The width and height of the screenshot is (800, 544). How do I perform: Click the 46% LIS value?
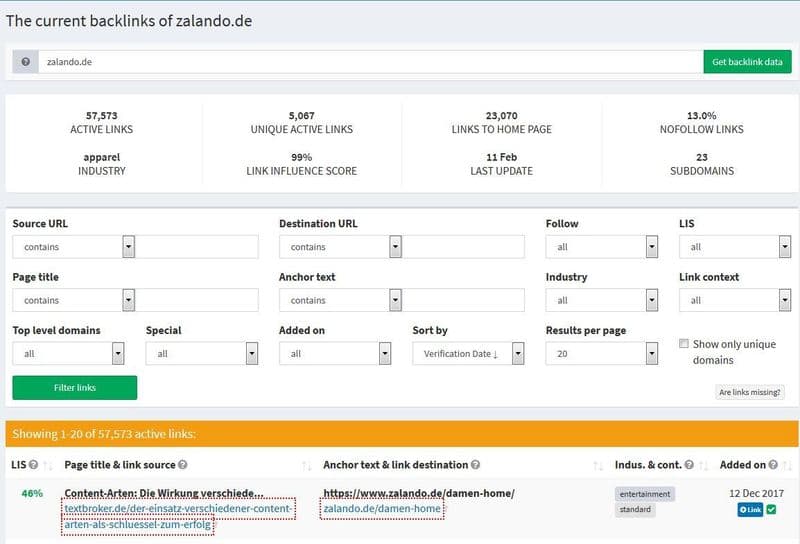coord(32,493)
